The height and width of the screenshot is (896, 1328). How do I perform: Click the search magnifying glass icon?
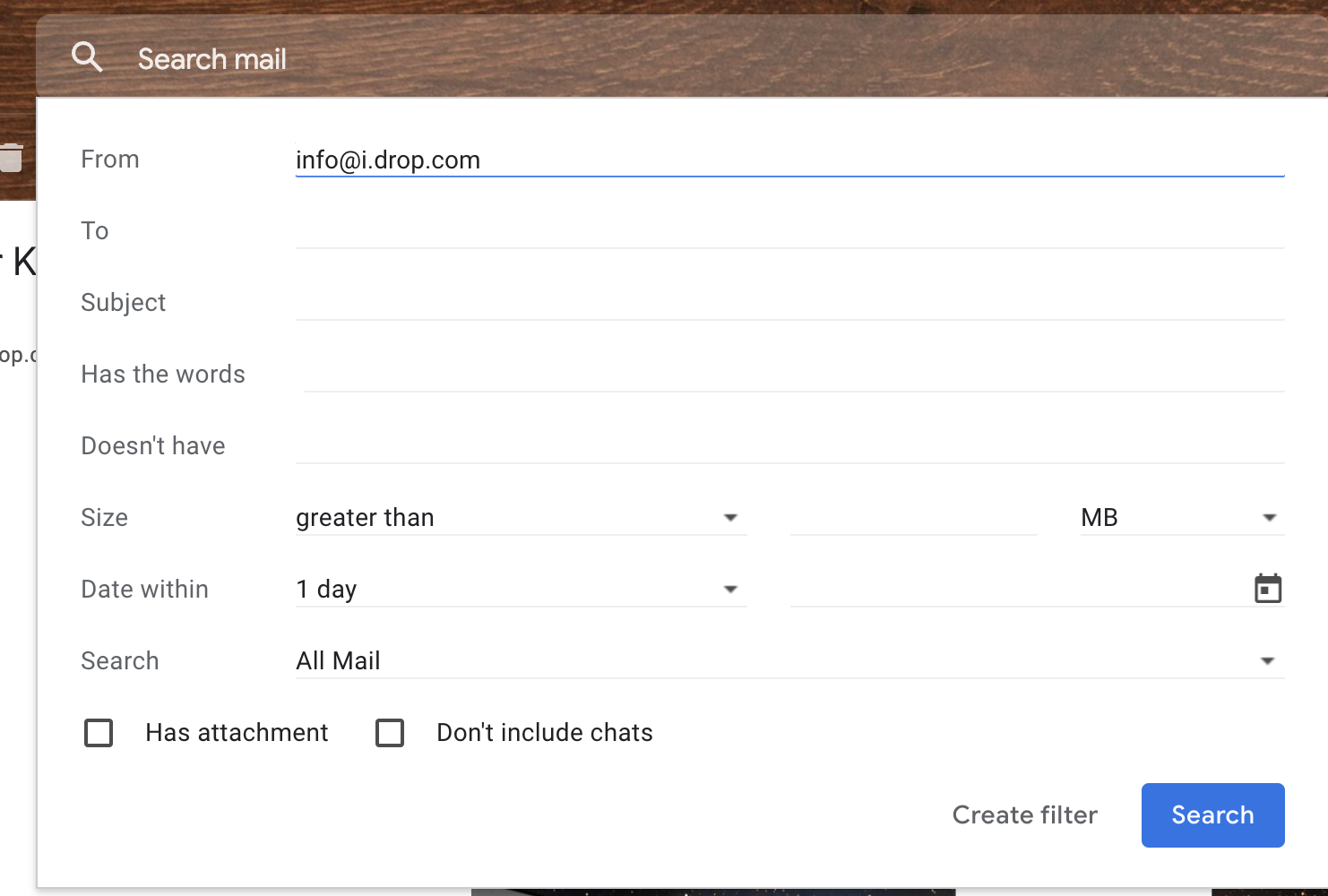point(87,57)
